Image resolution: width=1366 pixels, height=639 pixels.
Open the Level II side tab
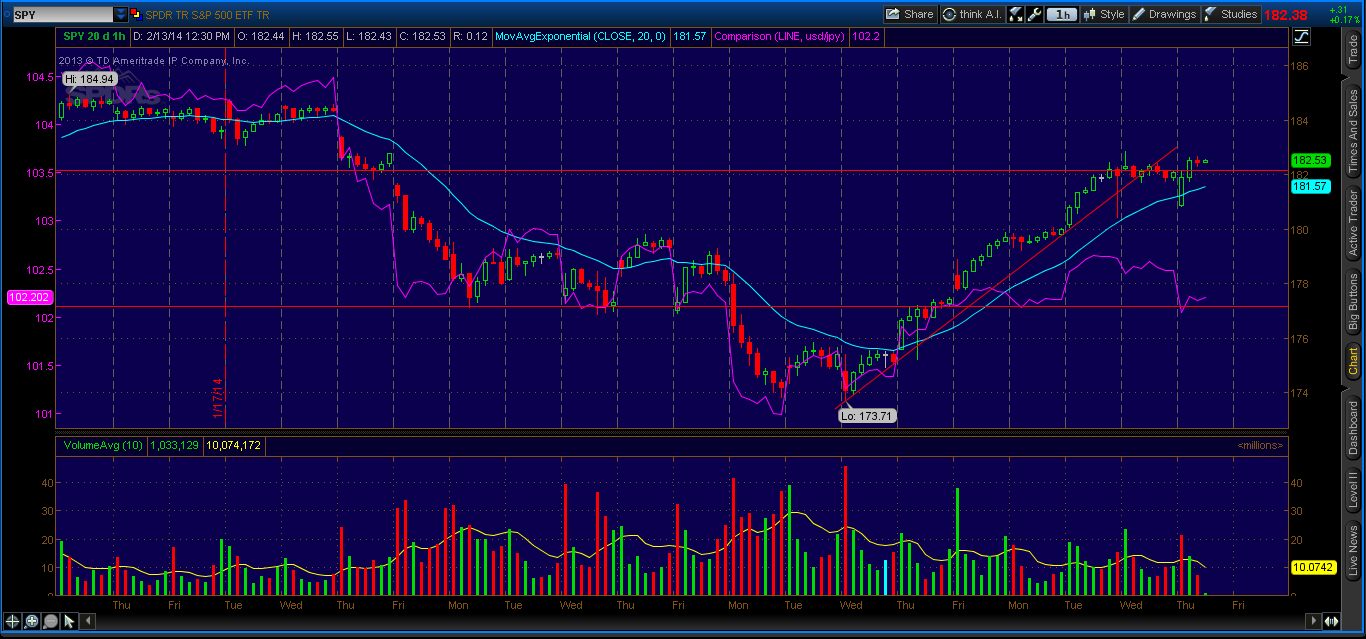[1353, 491]
